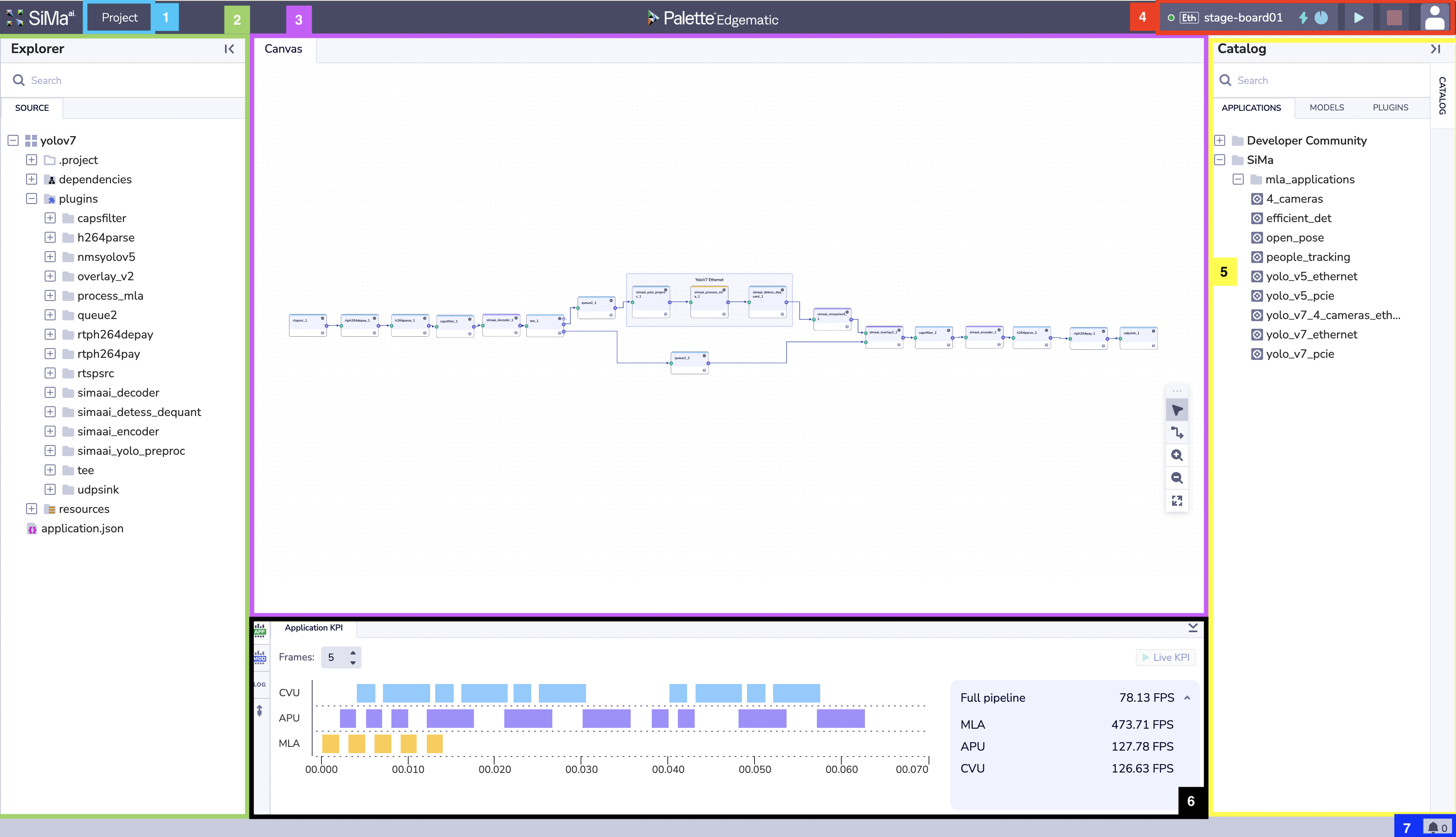Screen dimensions: 1456x837
Task: Open the LOG side panel icon
Action: [x=260, y=684]
